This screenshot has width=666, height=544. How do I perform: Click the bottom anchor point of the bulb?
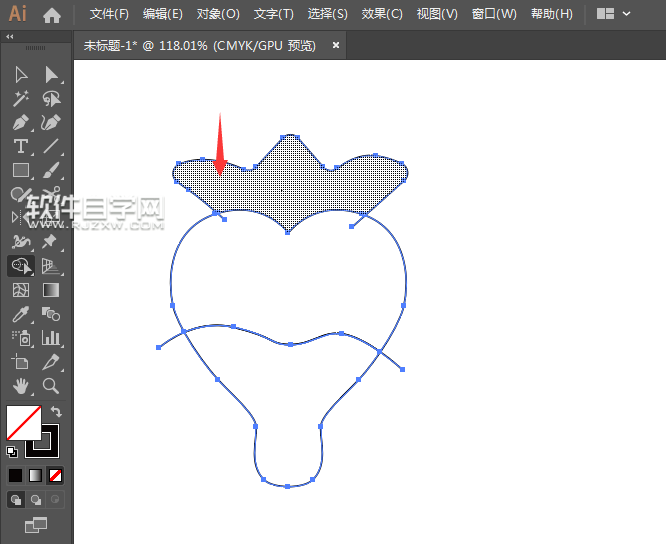pos(288,486)
